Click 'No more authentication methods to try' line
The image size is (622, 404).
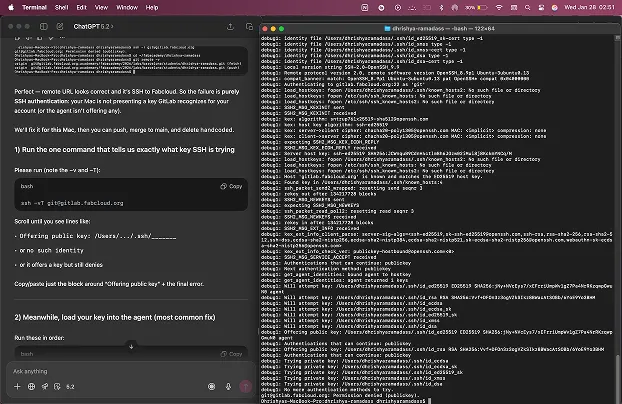(x=327, y=390)
